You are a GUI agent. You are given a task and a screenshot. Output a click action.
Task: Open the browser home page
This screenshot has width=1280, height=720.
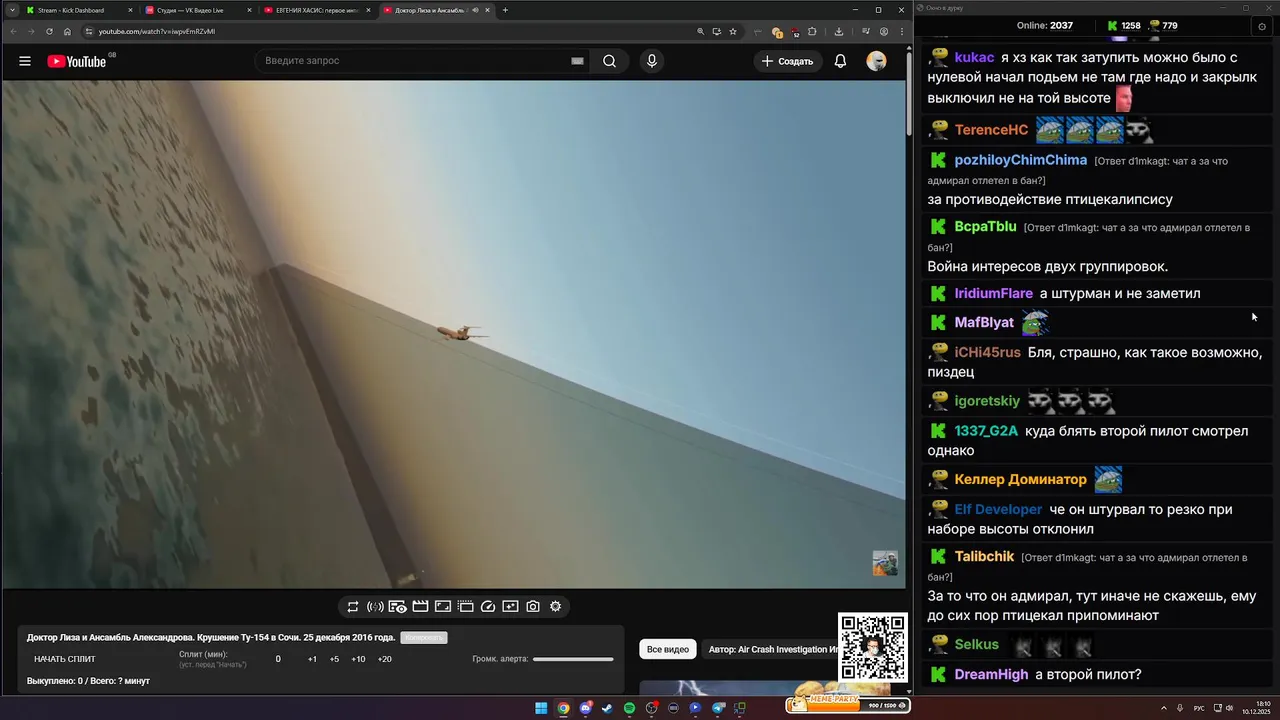tap(67, 31)
